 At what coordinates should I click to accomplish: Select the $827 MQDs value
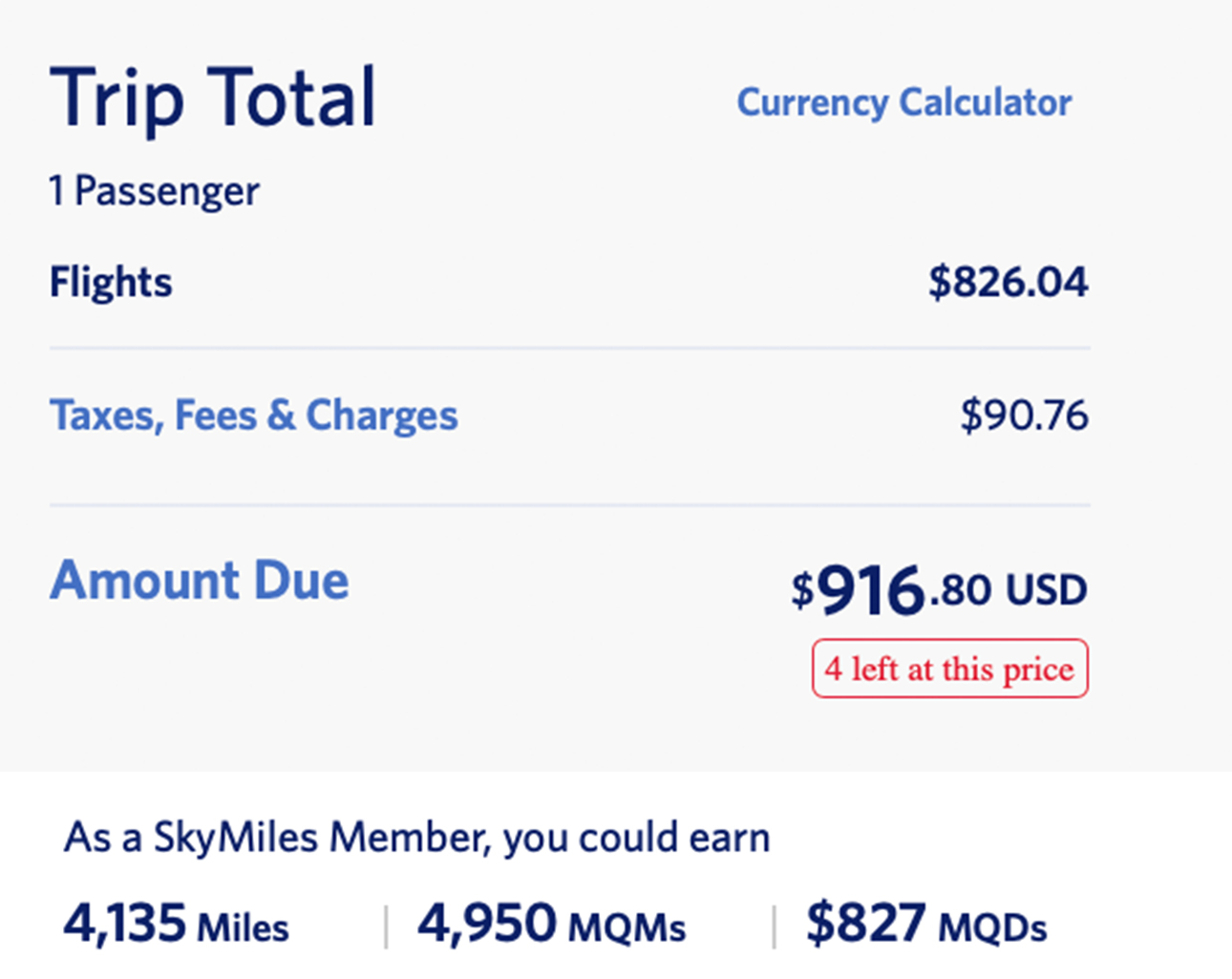[925, 925]
